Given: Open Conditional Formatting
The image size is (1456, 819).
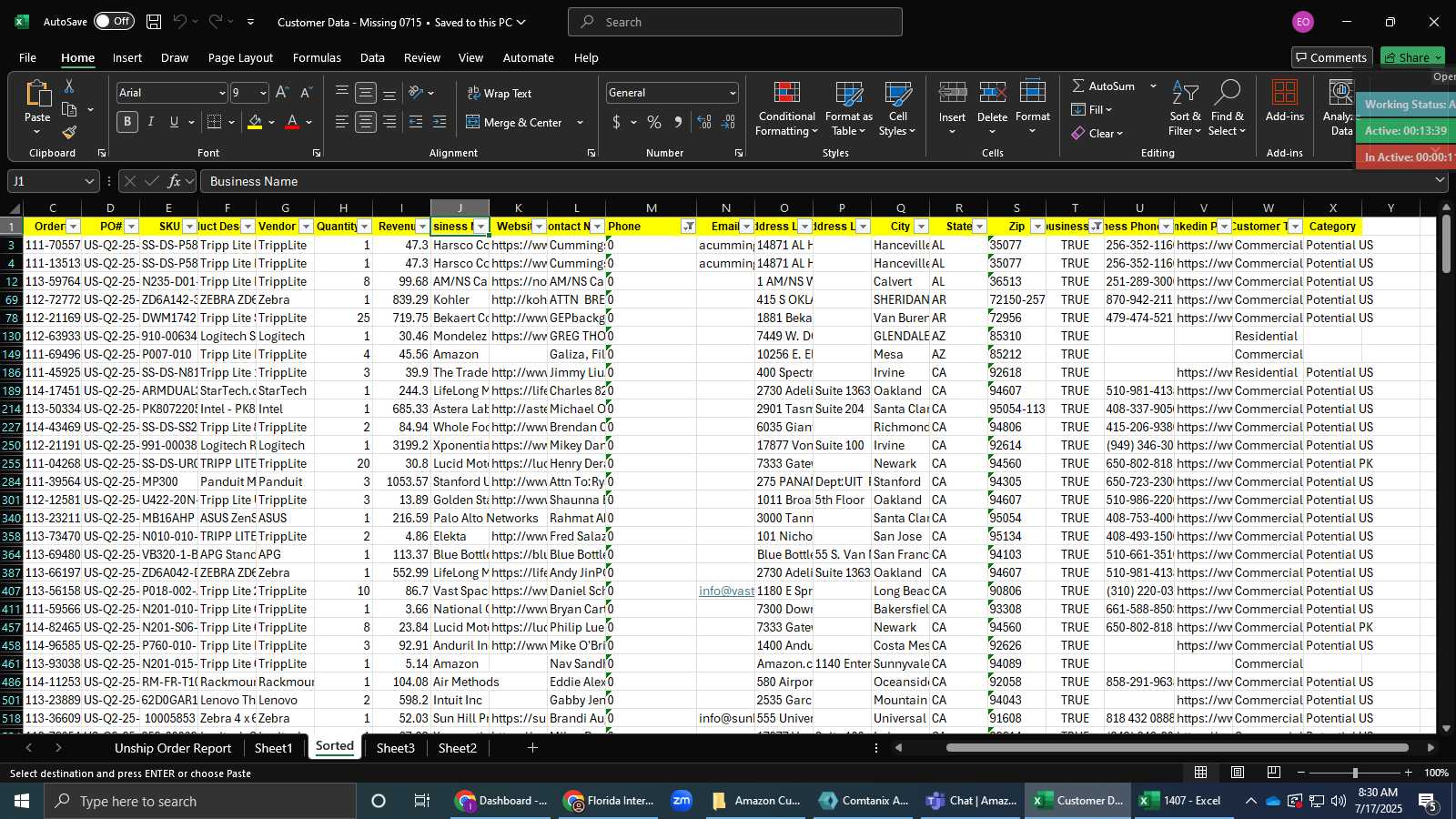Looking at the screenshot, I should pyautogui.click(x=787, y=109).
